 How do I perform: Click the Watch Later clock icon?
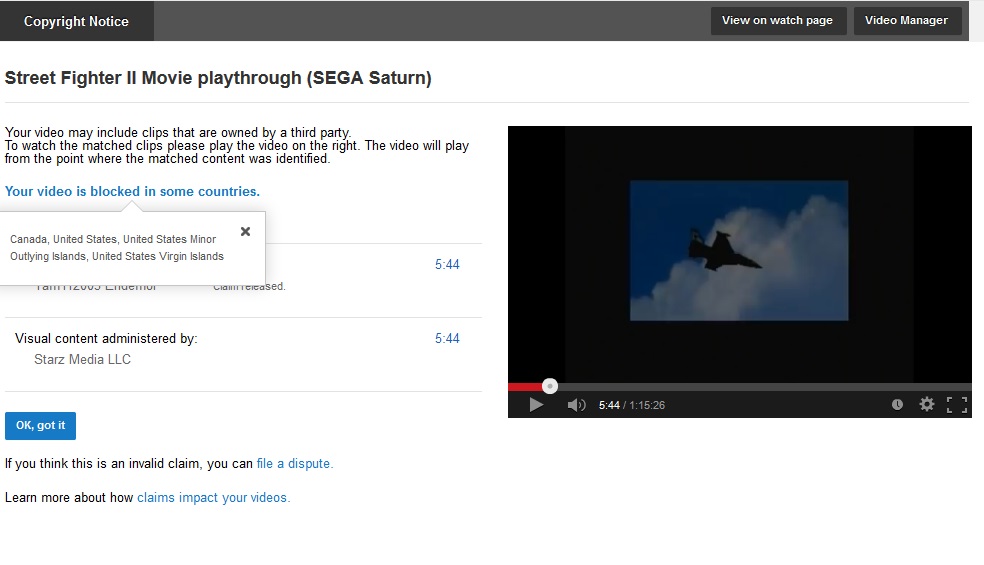point(897,404)
